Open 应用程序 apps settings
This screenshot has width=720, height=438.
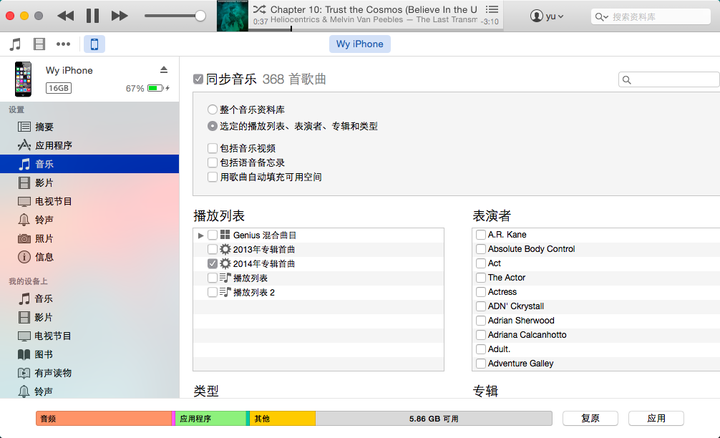click(90, 146)
